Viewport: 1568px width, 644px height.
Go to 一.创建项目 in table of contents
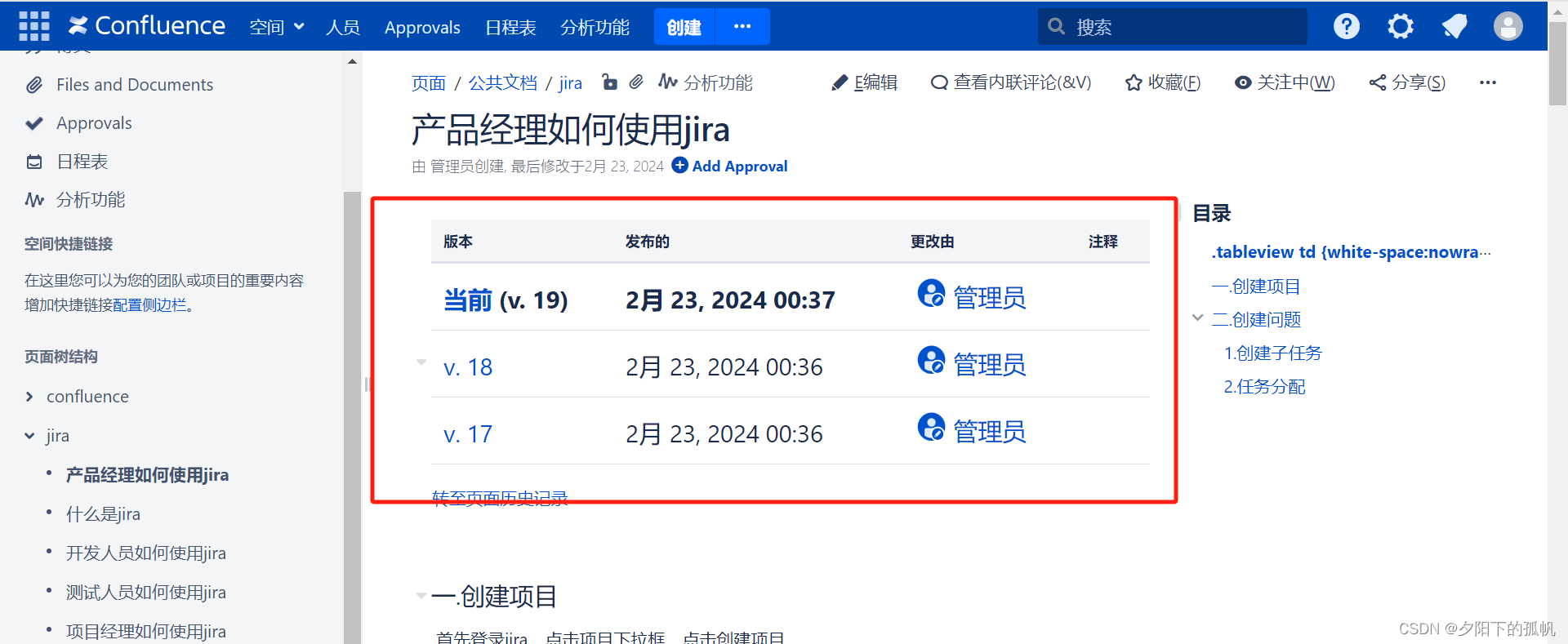1256,286
